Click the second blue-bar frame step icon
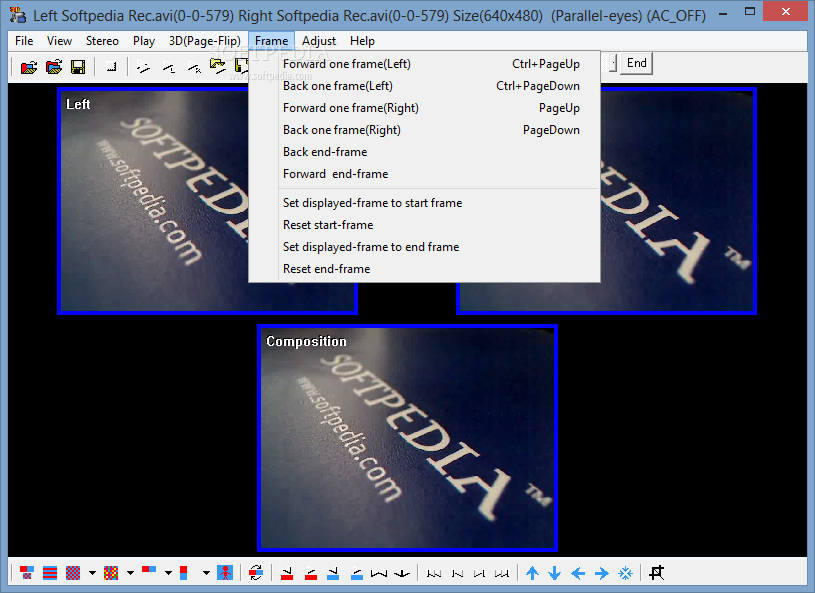815x593 pixels. pos(357,573)
